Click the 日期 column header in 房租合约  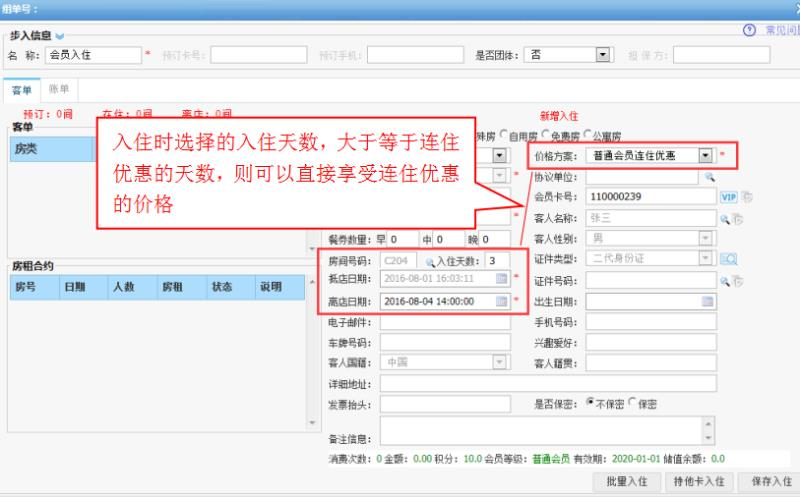click(x=84, y=287)
